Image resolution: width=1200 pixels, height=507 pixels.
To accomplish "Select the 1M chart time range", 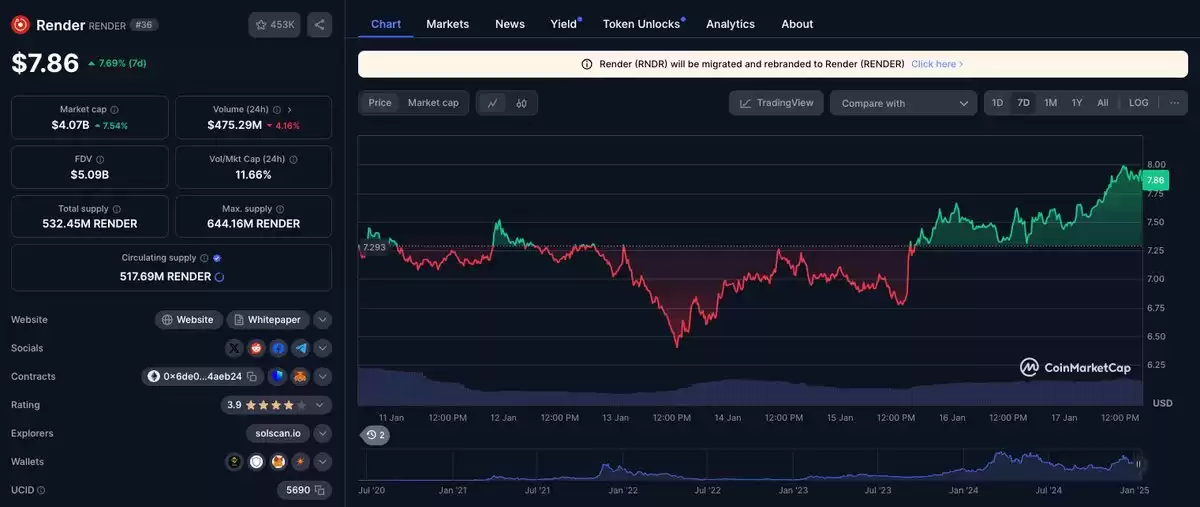I will 1050,103.
